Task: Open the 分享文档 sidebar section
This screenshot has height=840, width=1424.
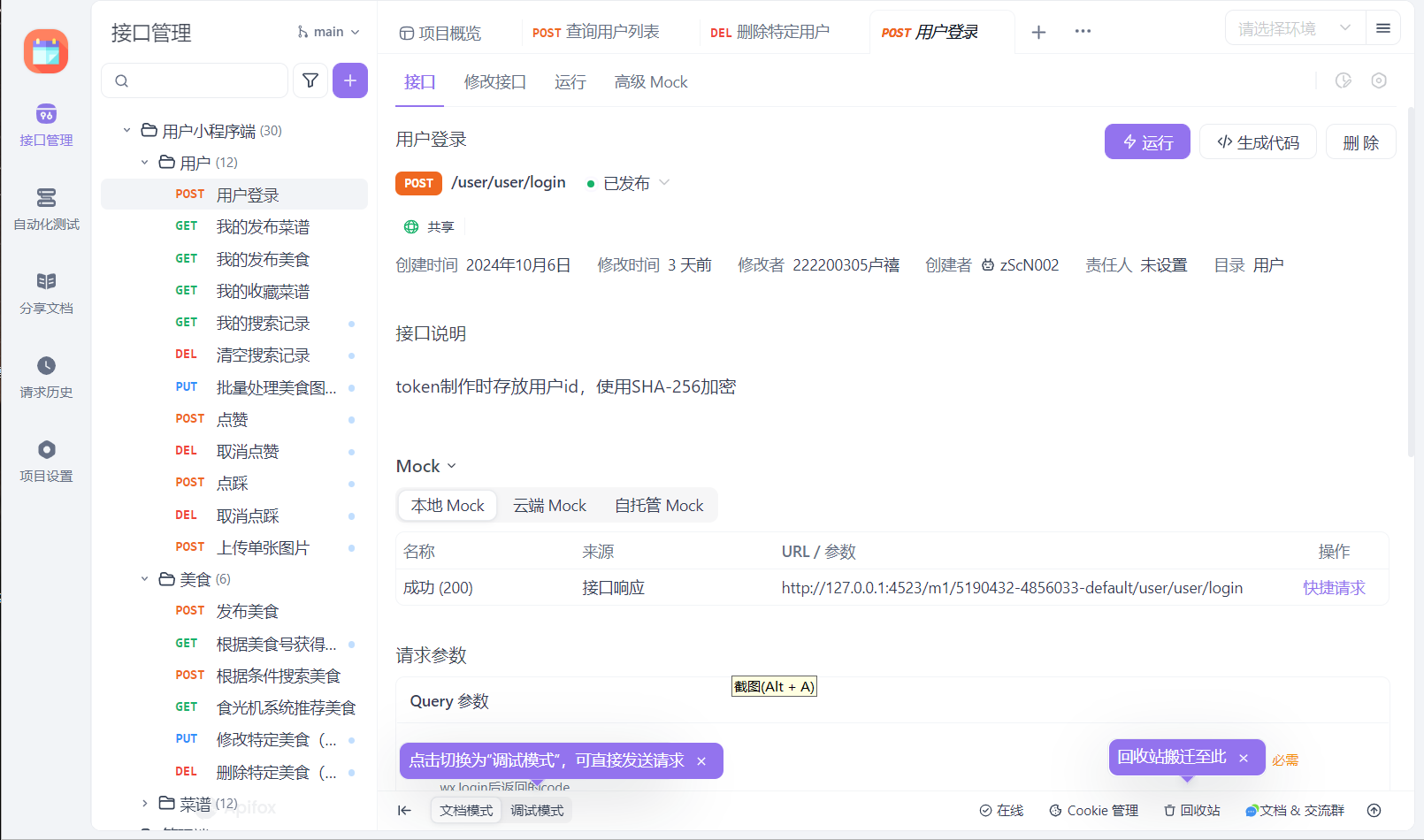Action: [46, 294]
